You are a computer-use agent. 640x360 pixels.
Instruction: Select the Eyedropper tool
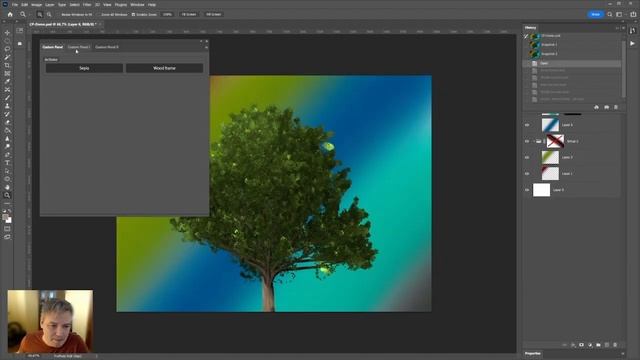coord(7,82)
